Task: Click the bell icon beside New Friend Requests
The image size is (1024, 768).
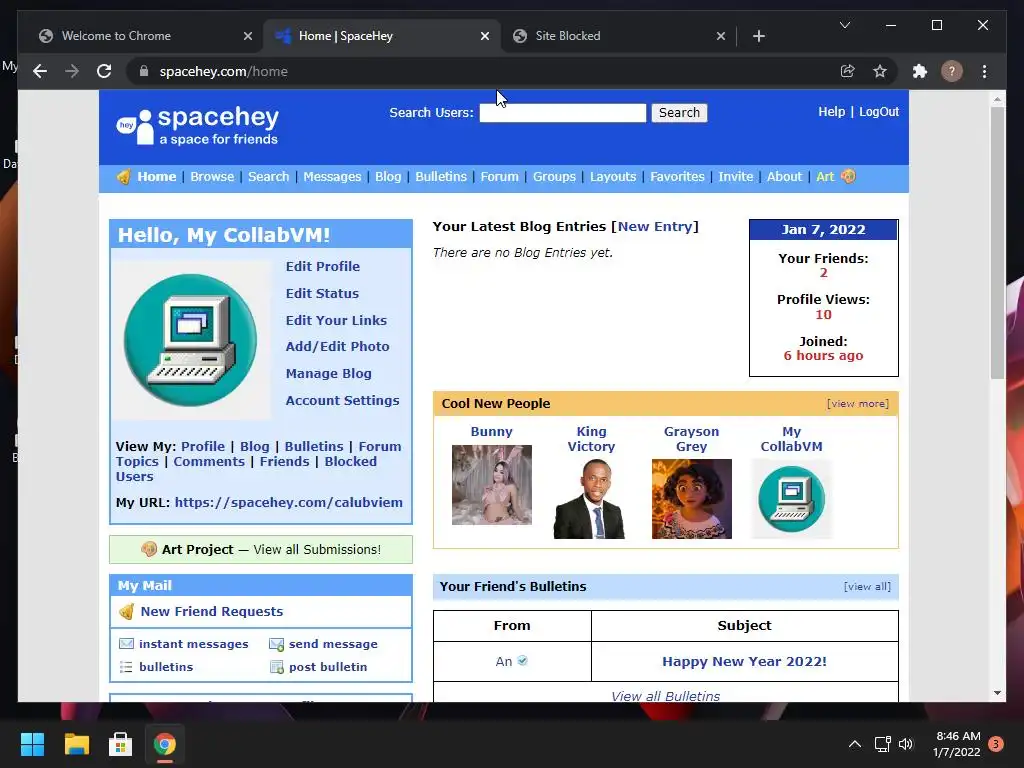Action: point(126,612)
